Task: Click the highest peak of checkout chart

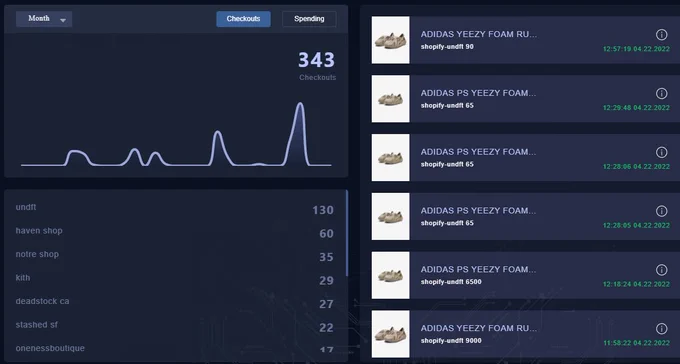Action: pos(300,104)
